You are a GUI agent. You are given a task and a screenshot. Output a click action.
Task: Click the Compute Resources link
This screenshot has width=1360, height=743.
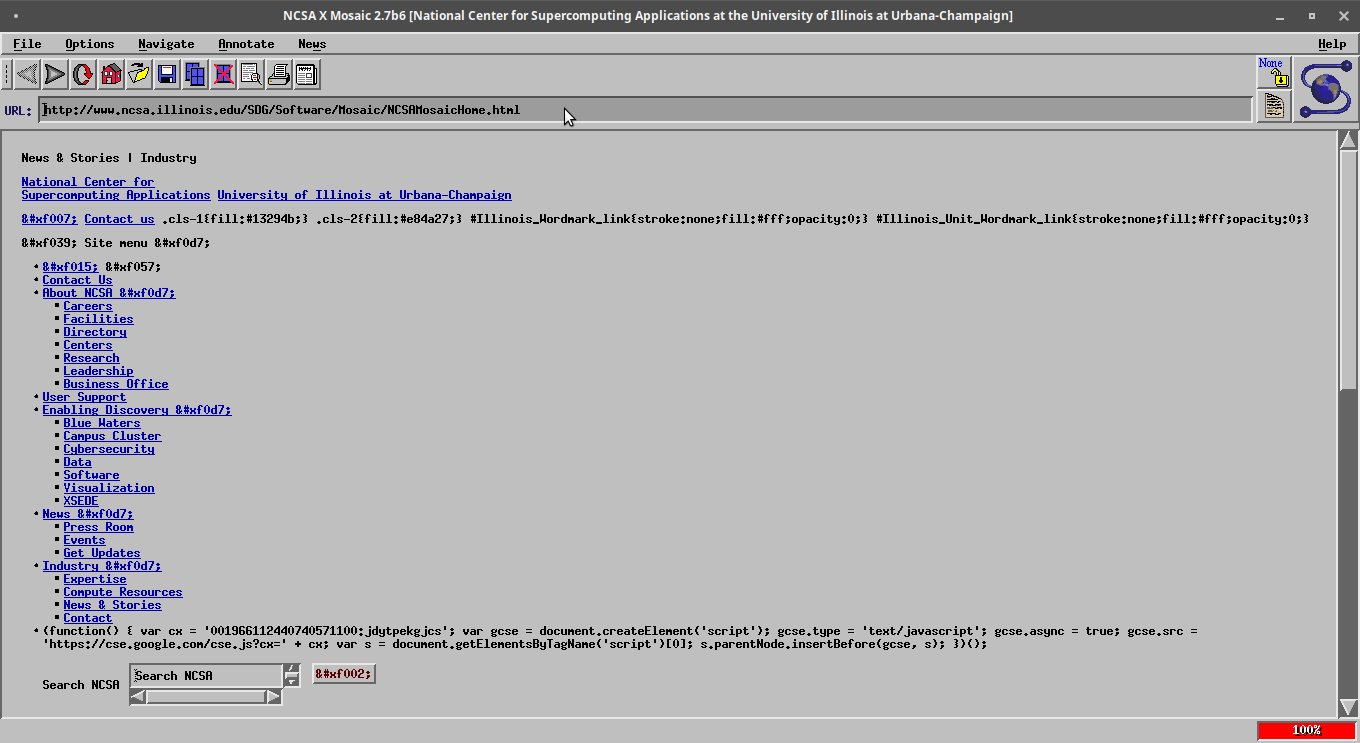click(x=123, y=592)
